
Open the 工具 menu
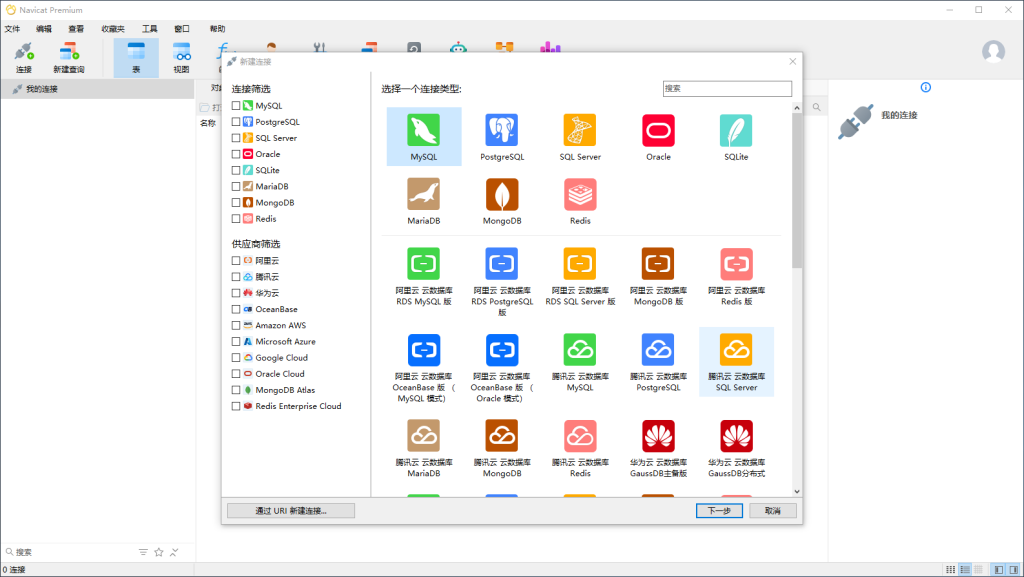point(148,28)
